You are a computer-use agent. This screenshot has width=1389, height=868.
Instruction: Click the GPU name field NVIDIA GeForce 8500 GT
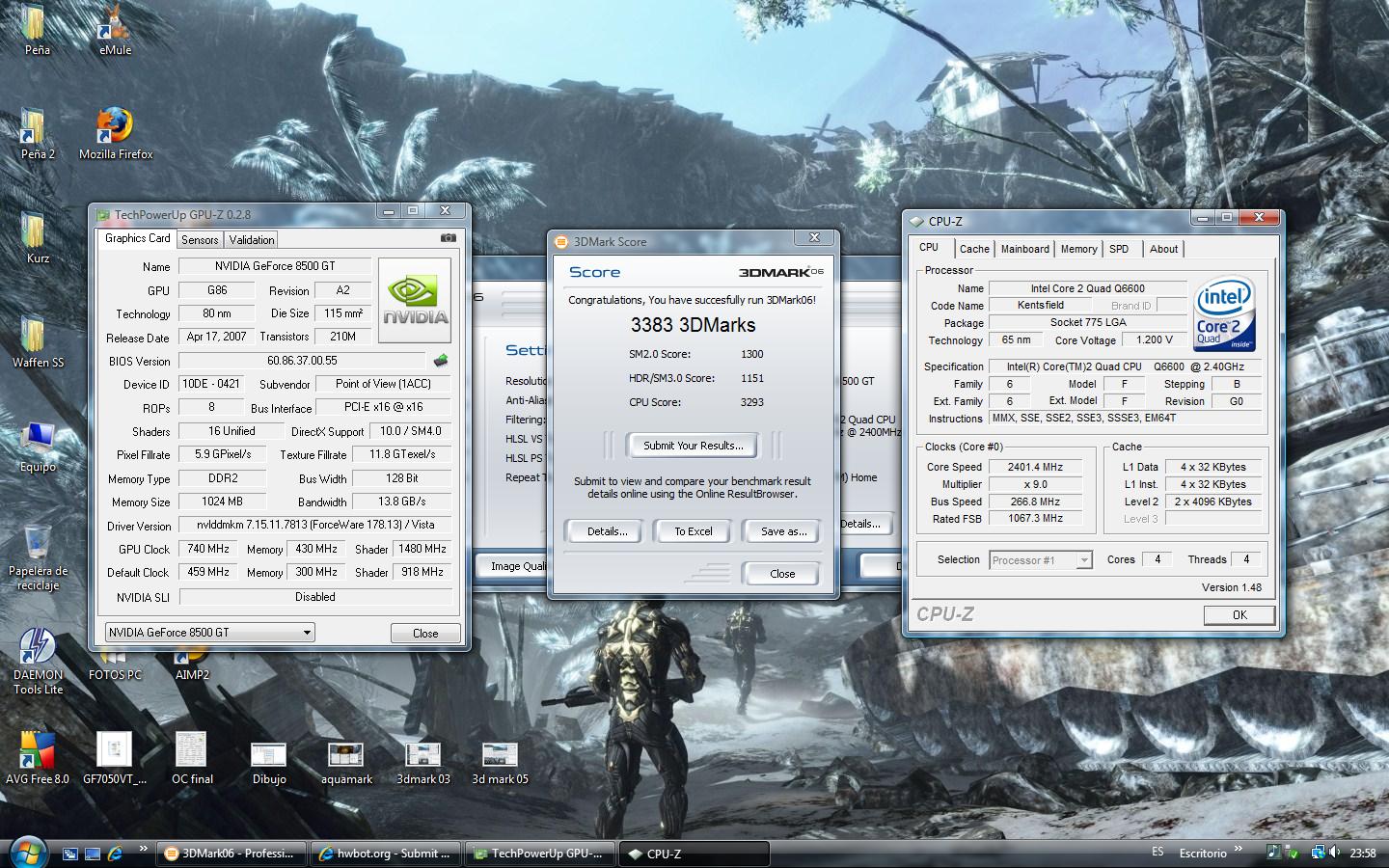275,266
